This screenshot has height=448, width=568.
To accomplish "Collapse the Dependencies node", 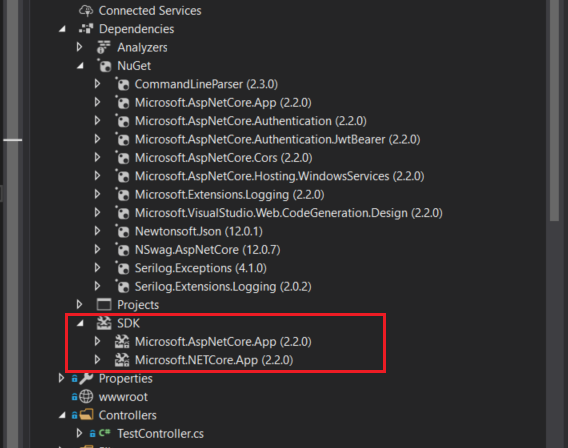I will tap(62, 29).
